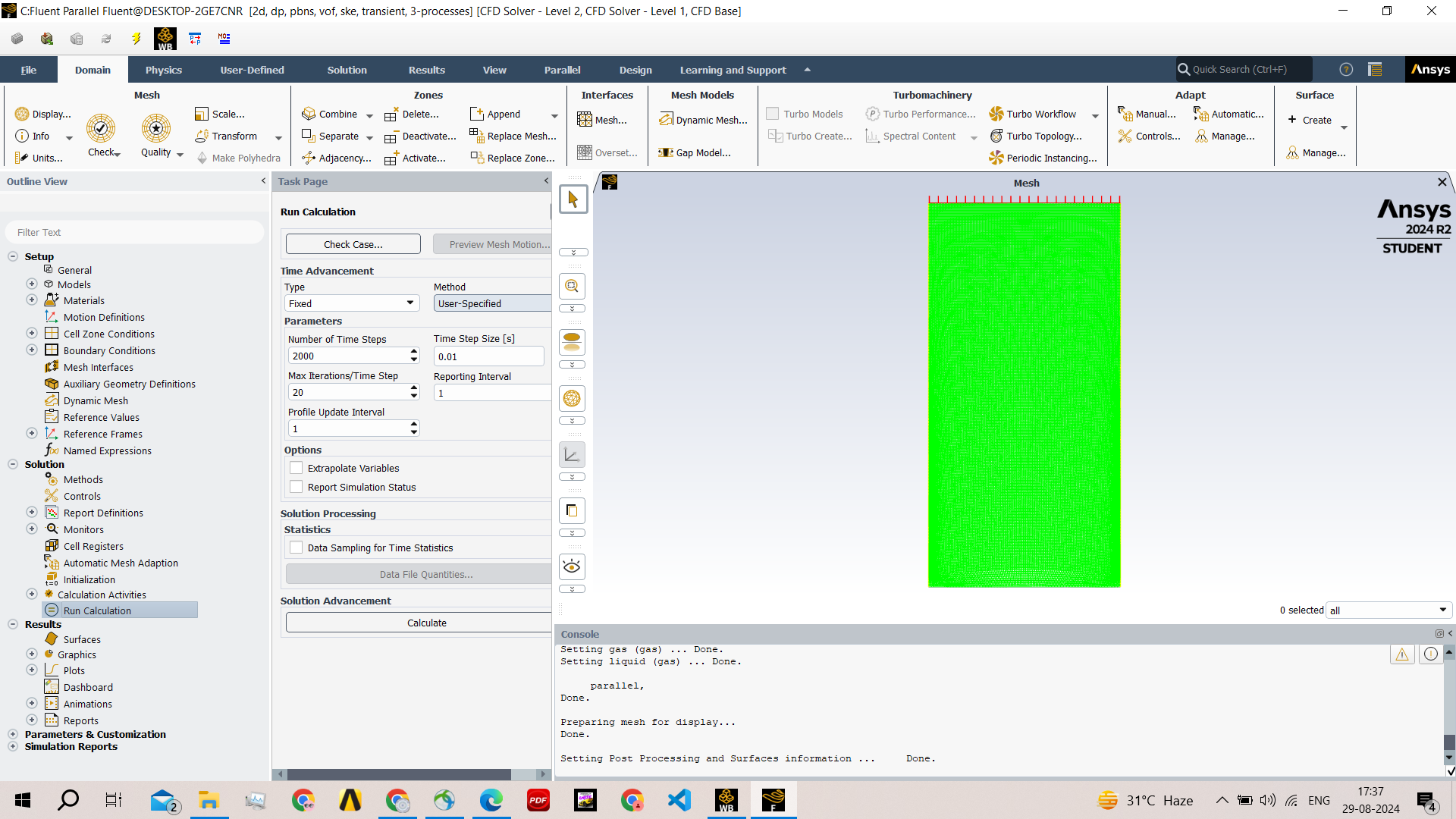Click the Dynamic Mesh ribbon icon
The image size is (1456, 819).
coord(667,120)
